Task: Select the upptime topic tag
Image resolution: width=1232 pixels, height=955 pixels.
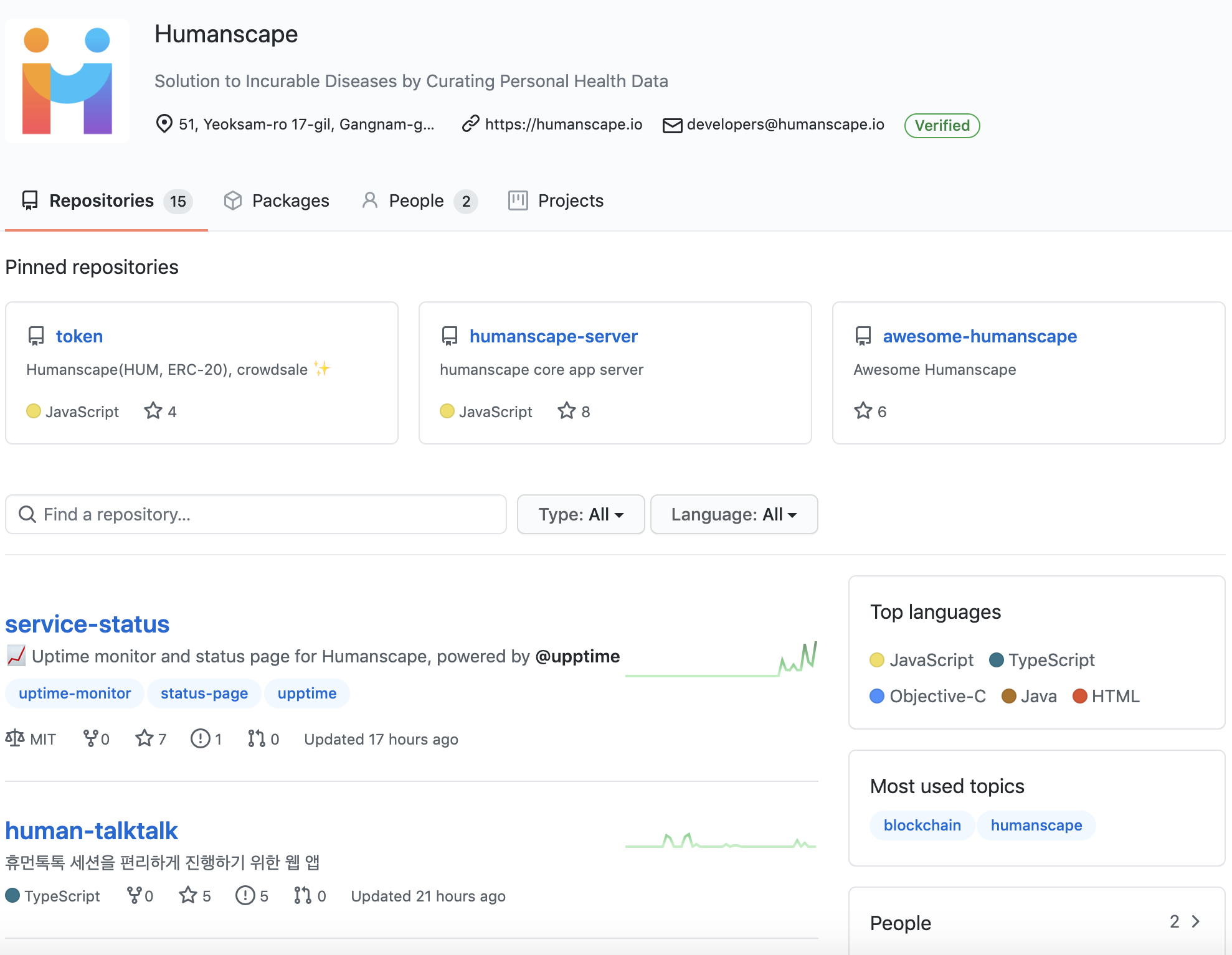Action: coord(307,694)
